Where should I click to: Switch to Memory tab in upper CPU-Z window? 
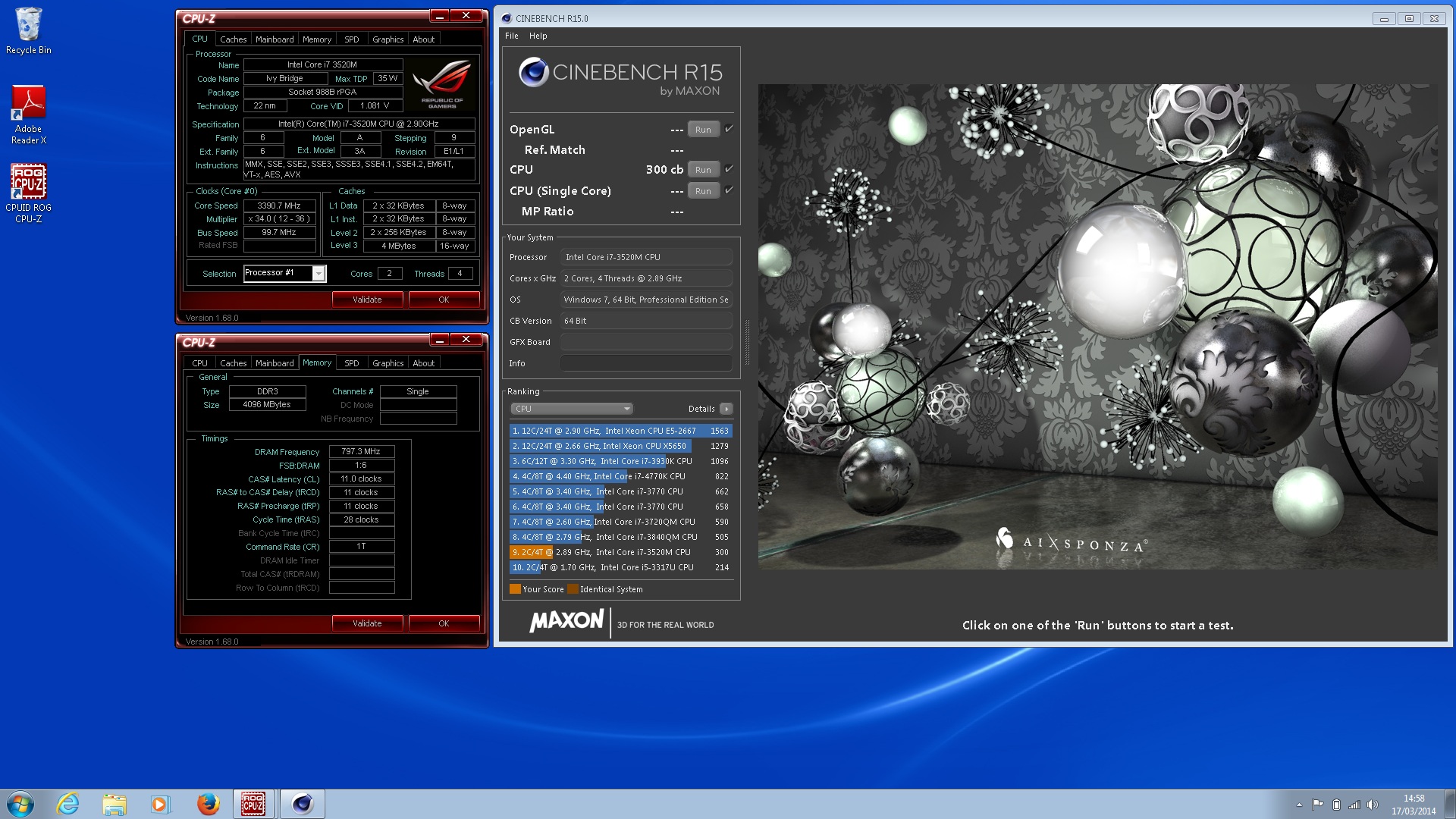[317, 39]
